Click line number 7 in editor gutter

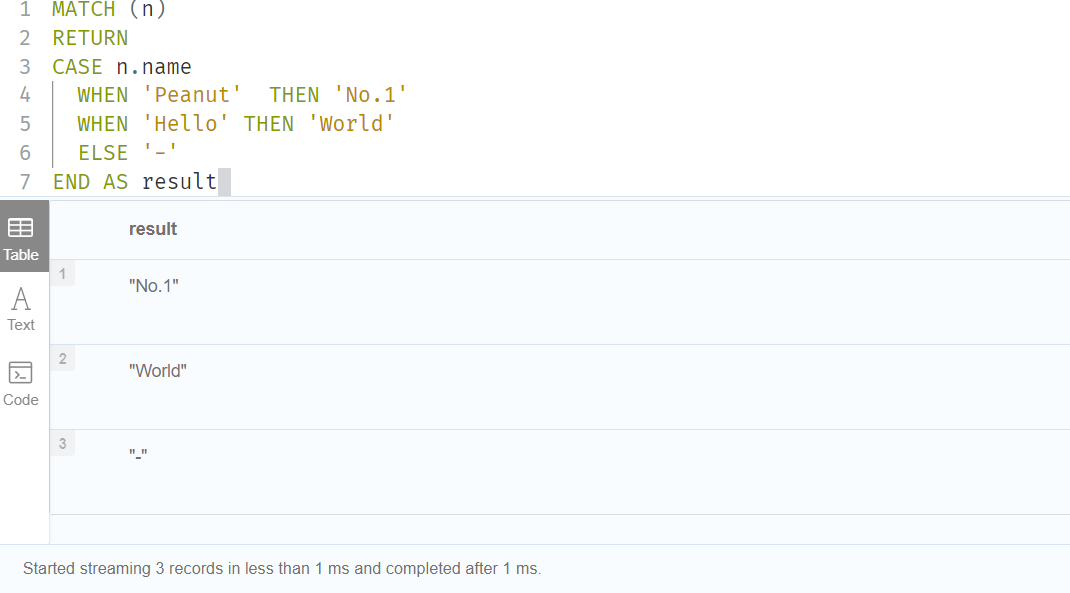(25, 182)
